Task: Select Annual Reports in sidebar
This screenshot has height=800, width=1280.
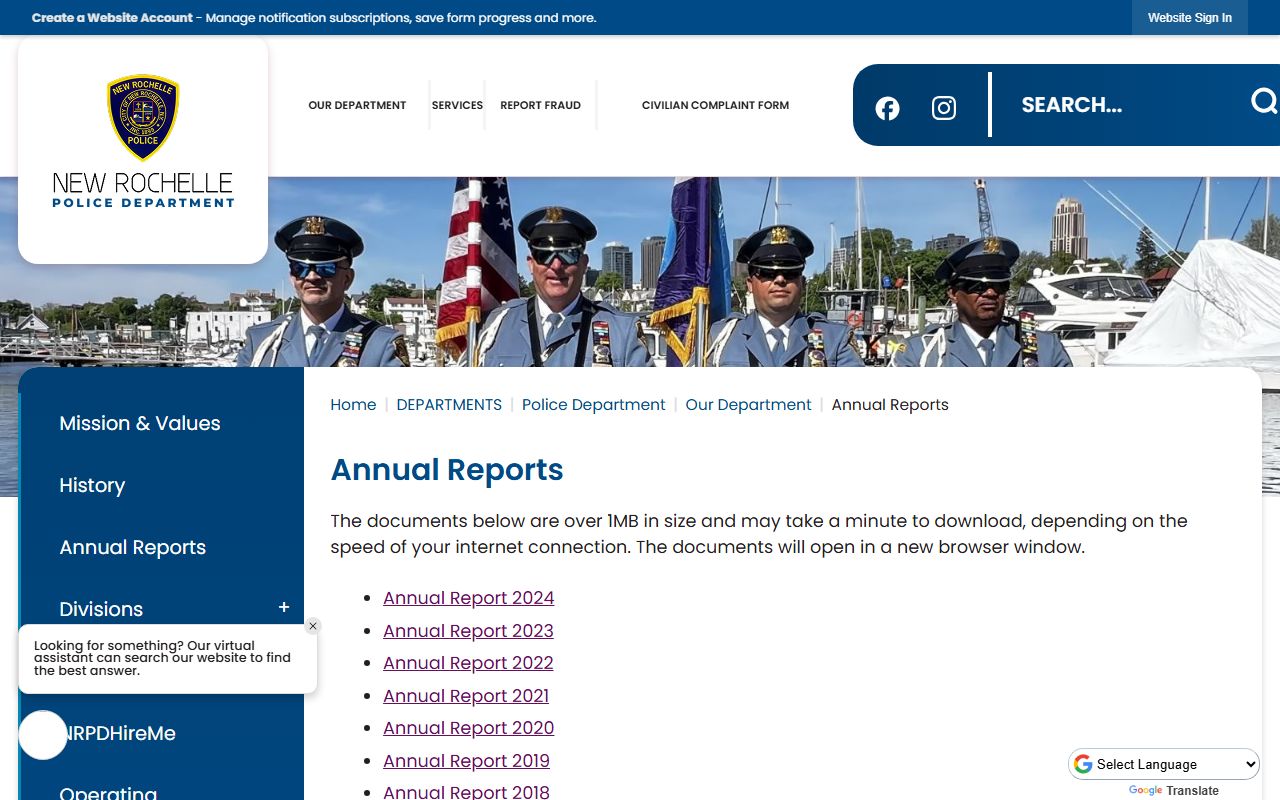Action: [133, 547]
